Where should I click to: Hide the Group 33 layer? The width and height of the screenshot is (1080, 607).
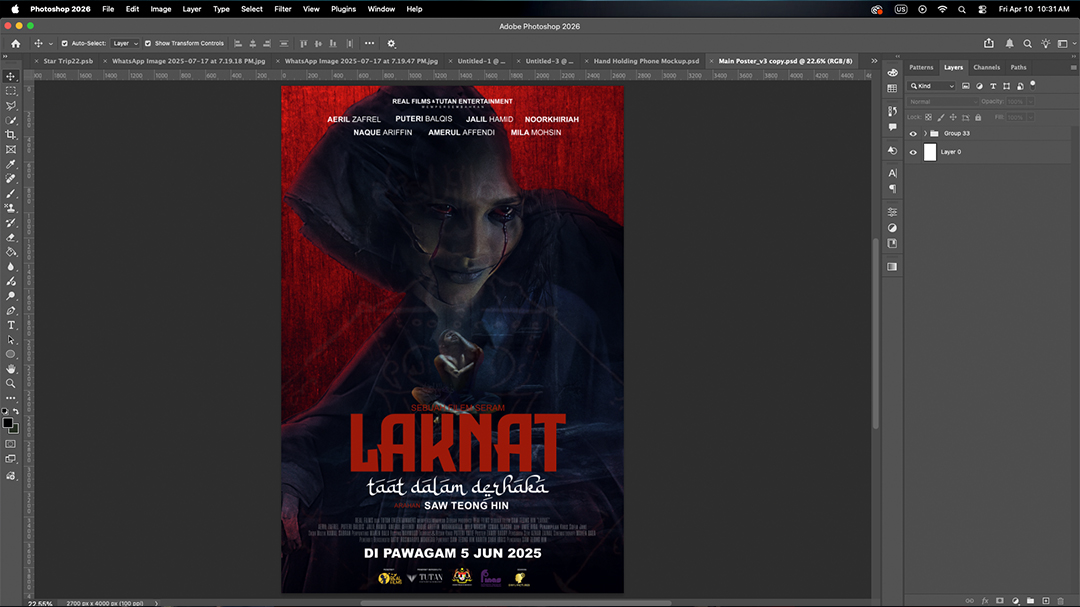[913, 134]
